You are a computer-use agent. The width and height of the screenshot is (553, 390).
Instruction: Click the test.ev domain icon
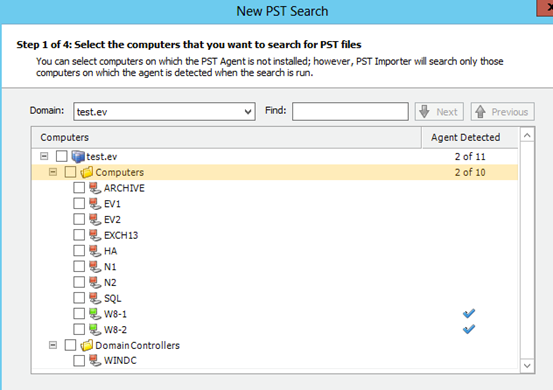point(78,157)
